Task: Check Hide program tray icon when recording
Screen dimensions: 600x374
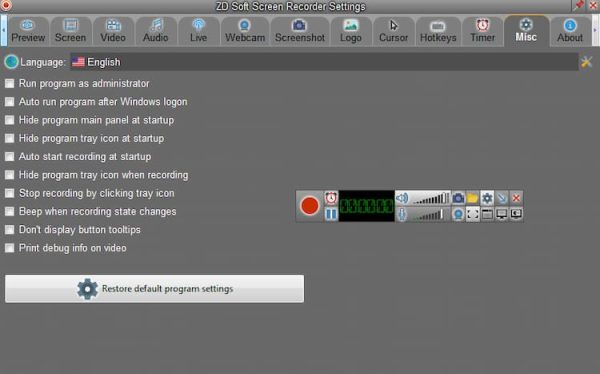Action: coord(9,175)
